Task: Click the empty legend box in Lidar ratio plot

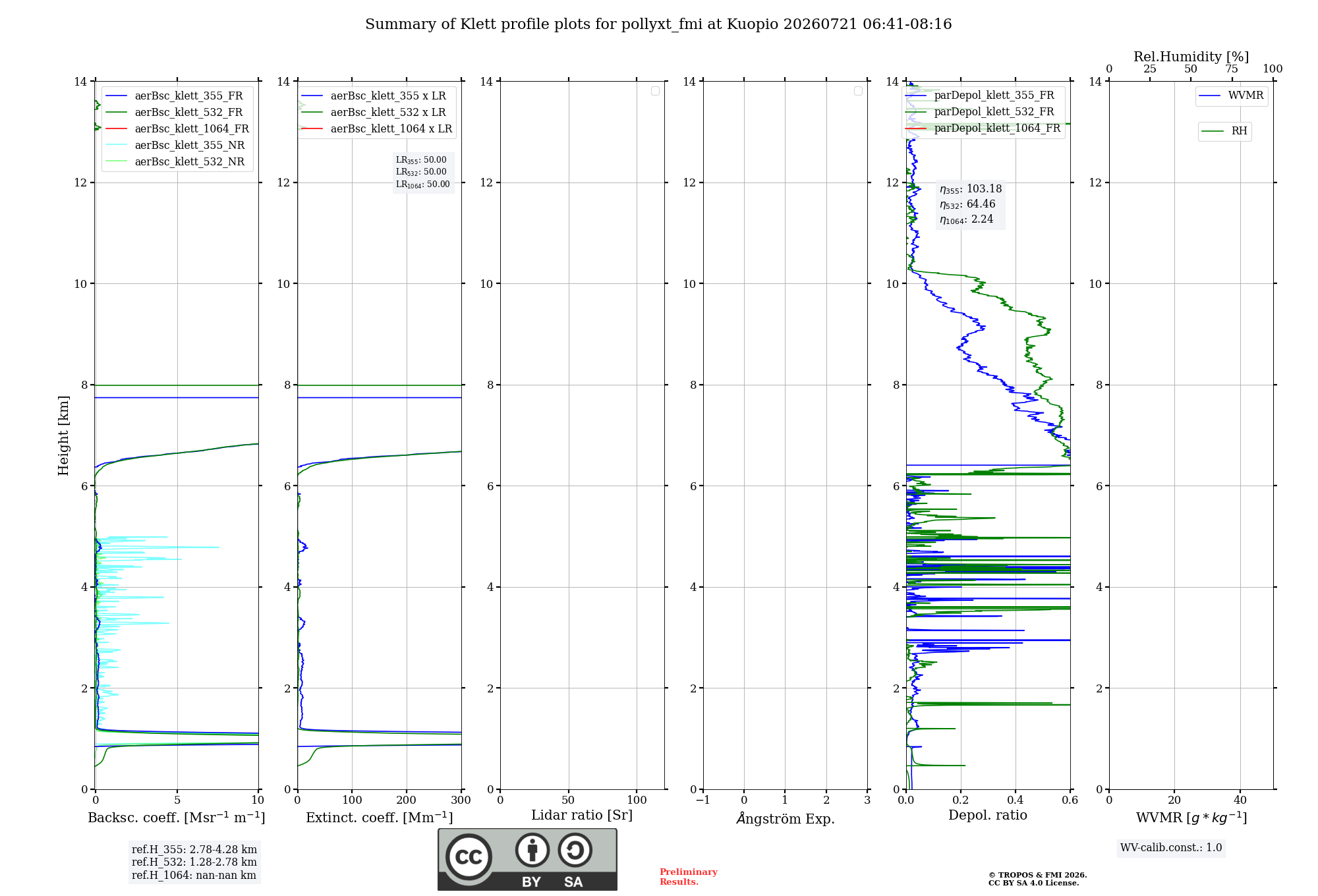Action: pyautogui.click(x=655, y=91)
